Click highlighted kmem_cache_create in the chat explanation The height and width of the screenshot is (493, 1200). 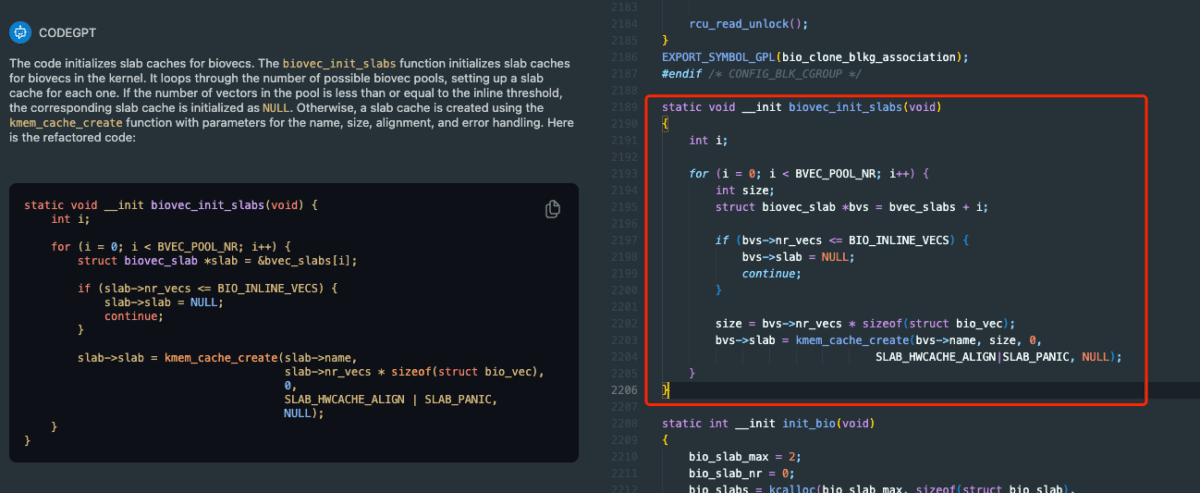click(66, 123)
